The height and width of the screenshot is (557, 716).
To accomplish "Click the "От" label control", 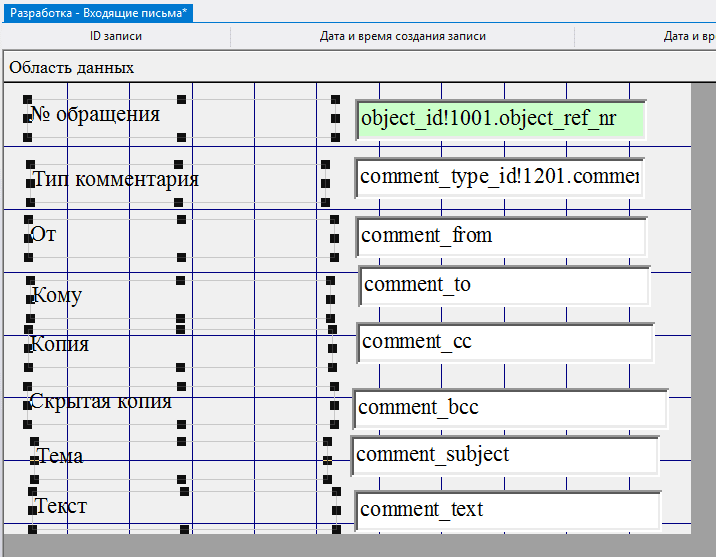I will [x=44, y=235].
